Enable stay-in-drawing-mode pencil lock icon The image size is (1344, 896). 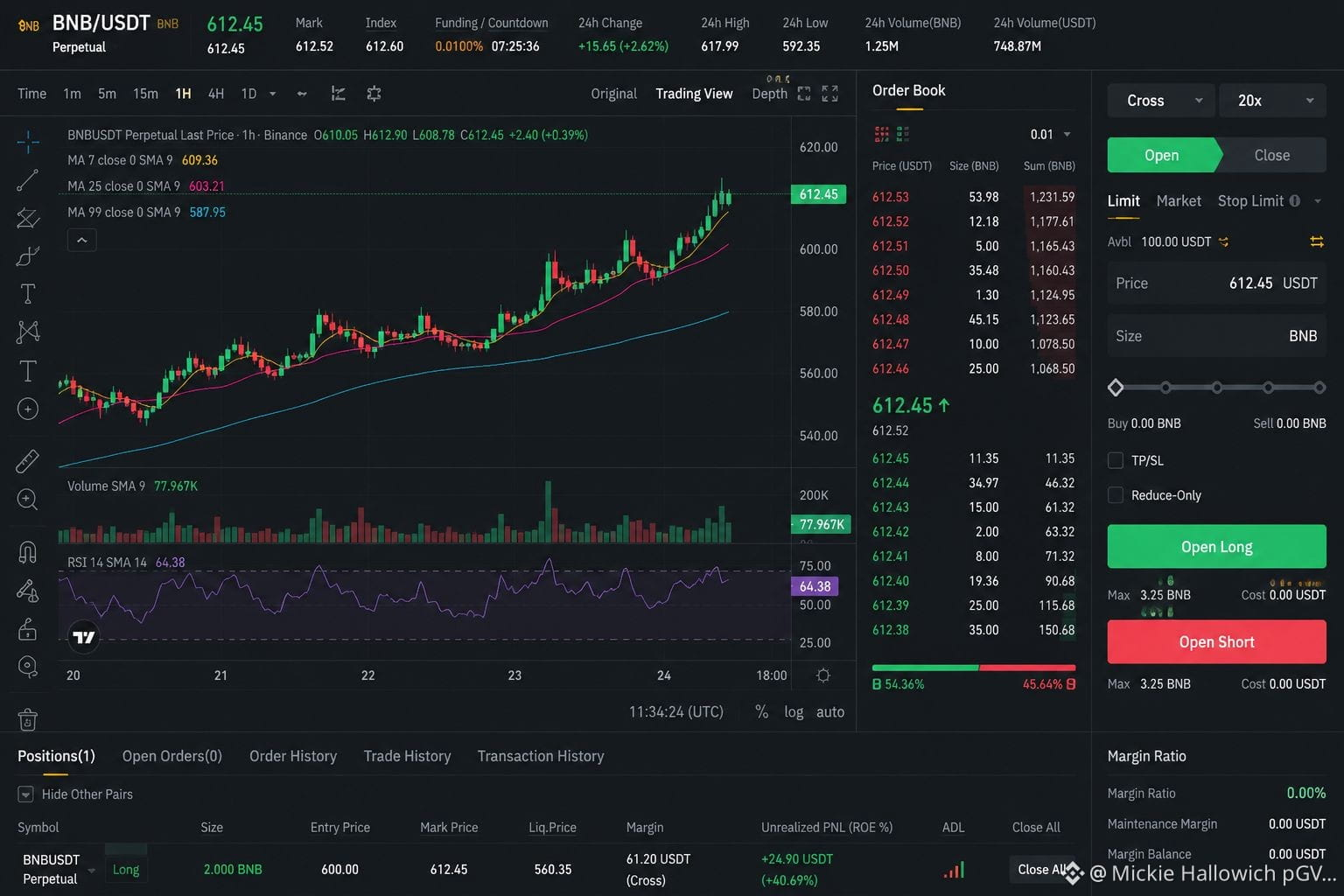pos(28,591)
